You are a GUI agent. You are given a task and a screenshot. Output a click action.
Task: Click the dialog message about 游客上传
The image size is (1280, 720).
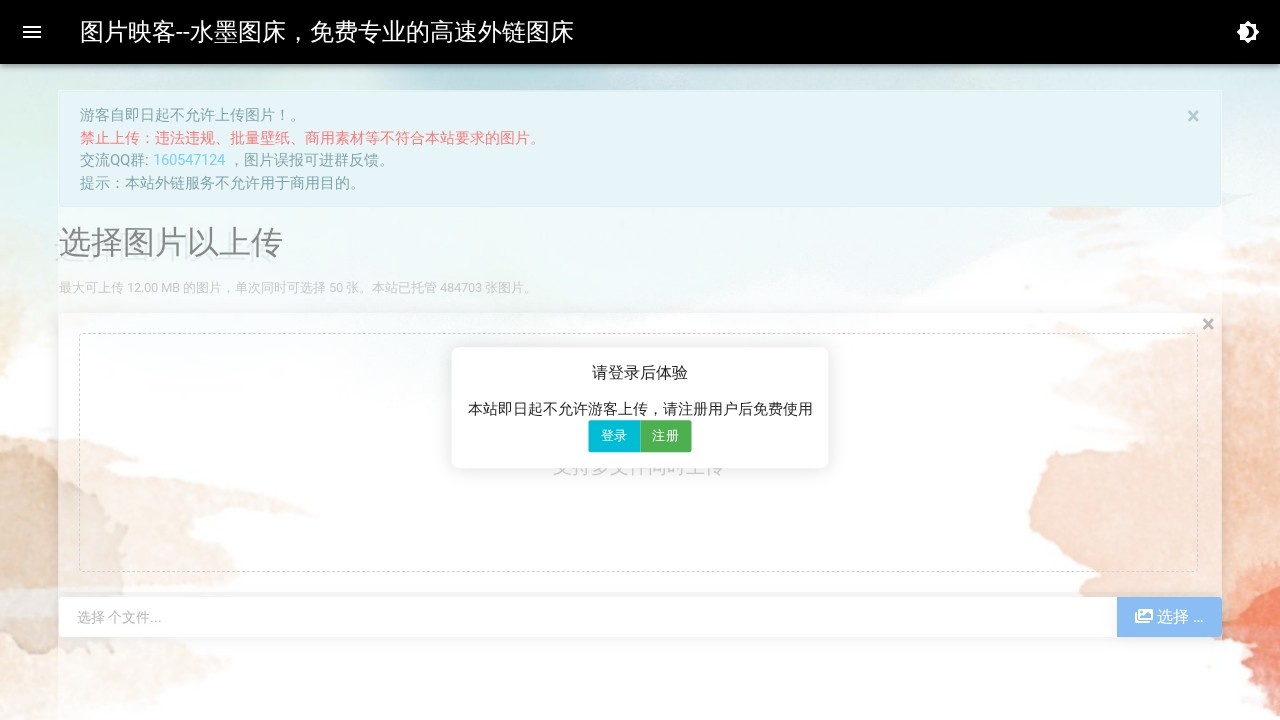click(x=639, y=409)
